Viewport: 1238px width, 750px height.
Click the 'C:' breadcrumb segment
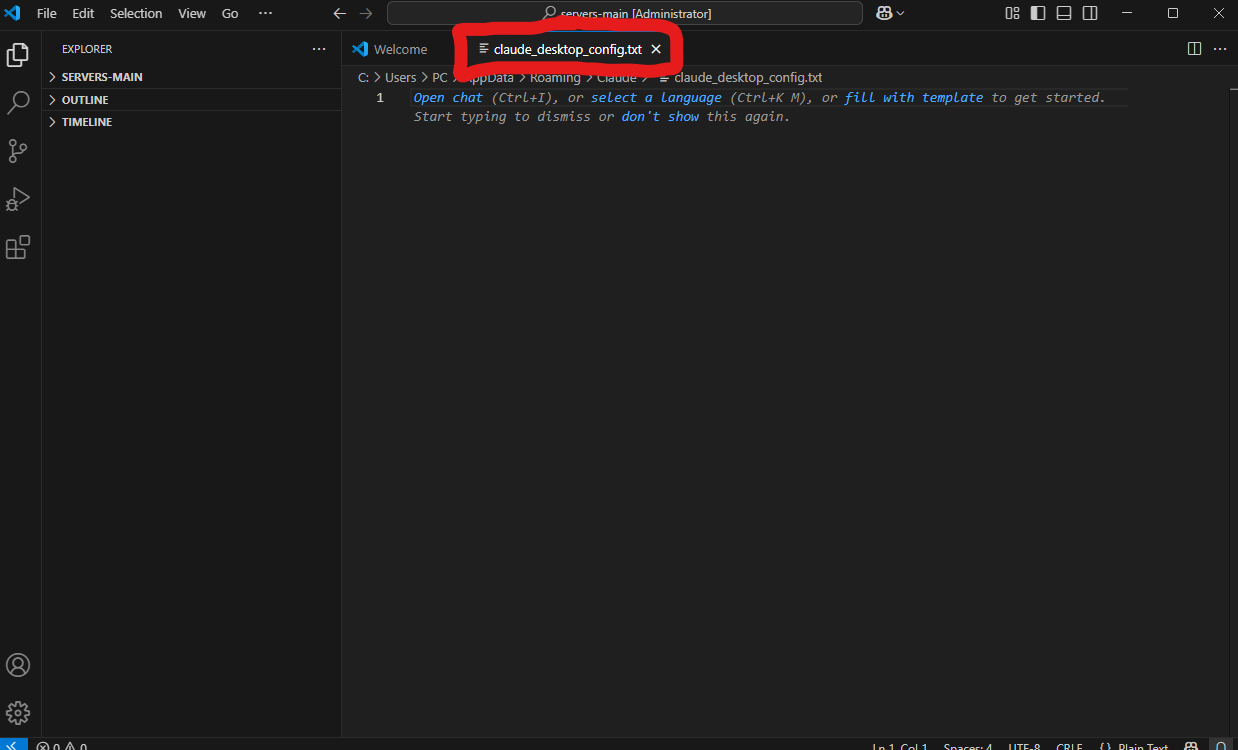[x=364, y=77]
